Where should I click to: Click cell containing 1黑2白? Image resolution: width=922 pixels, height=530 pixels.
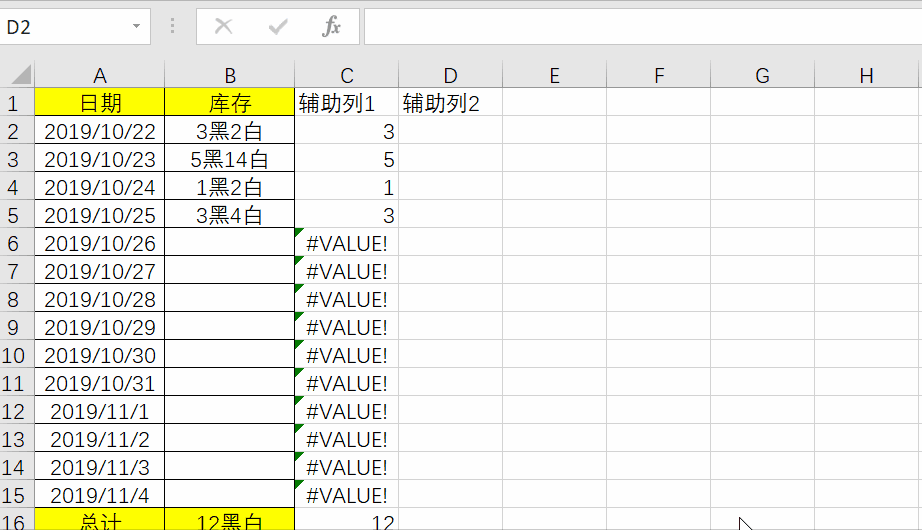[x=230, y=186]
